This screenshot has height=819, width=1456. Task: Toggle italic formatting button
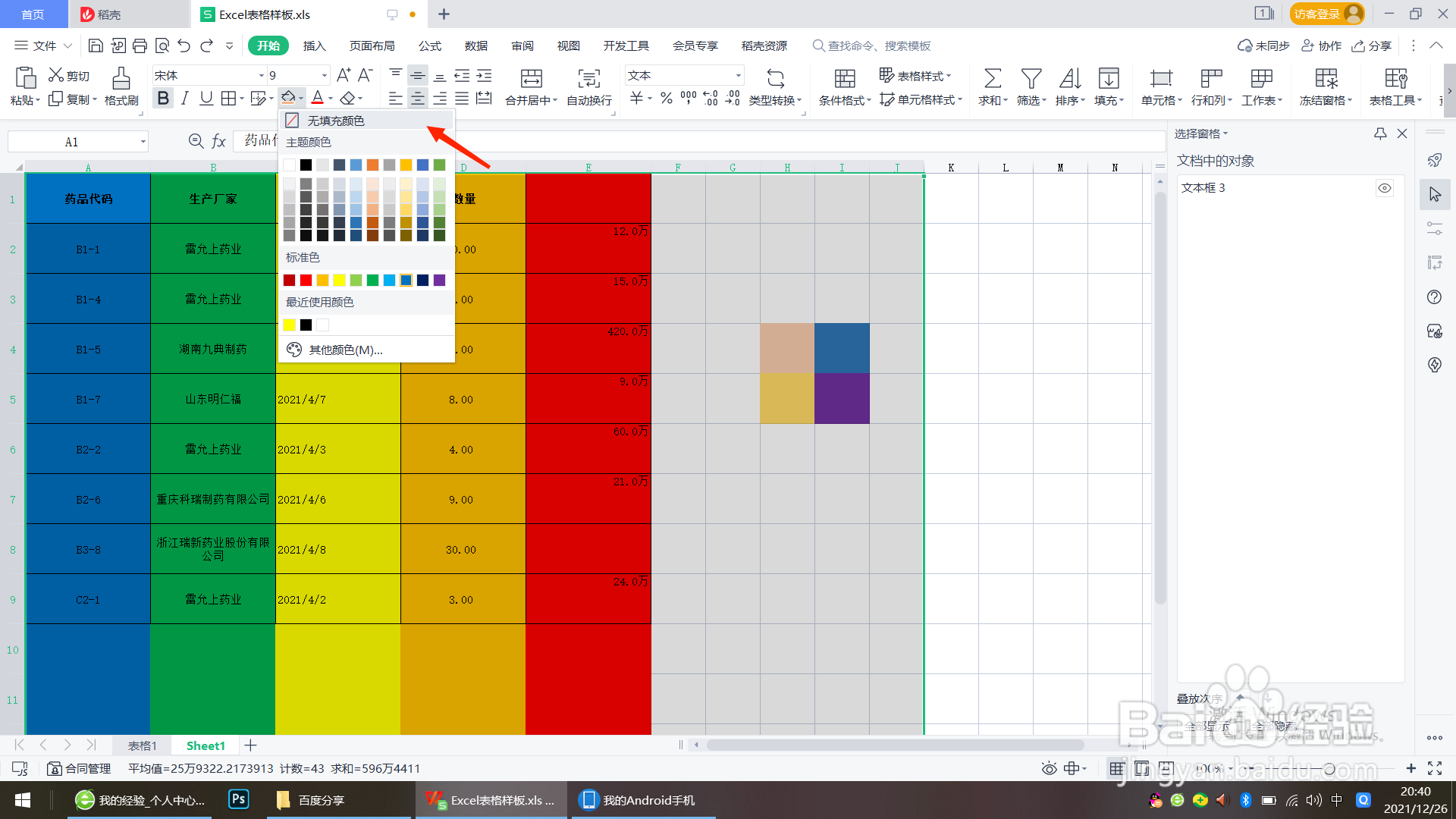point(184,99)
